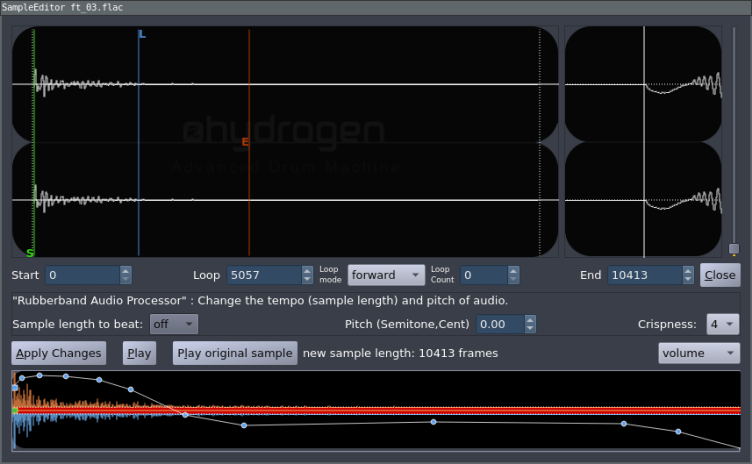Click the orange E end marker
Screen dimensions: 752x464
tap(245, 143)
